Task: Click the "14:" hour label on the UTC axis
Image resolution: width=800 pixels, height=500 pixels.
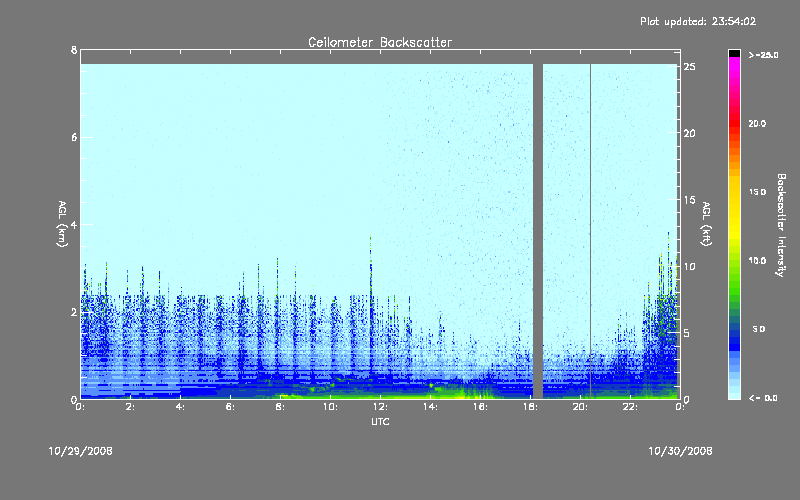Action: click(430, 407)
